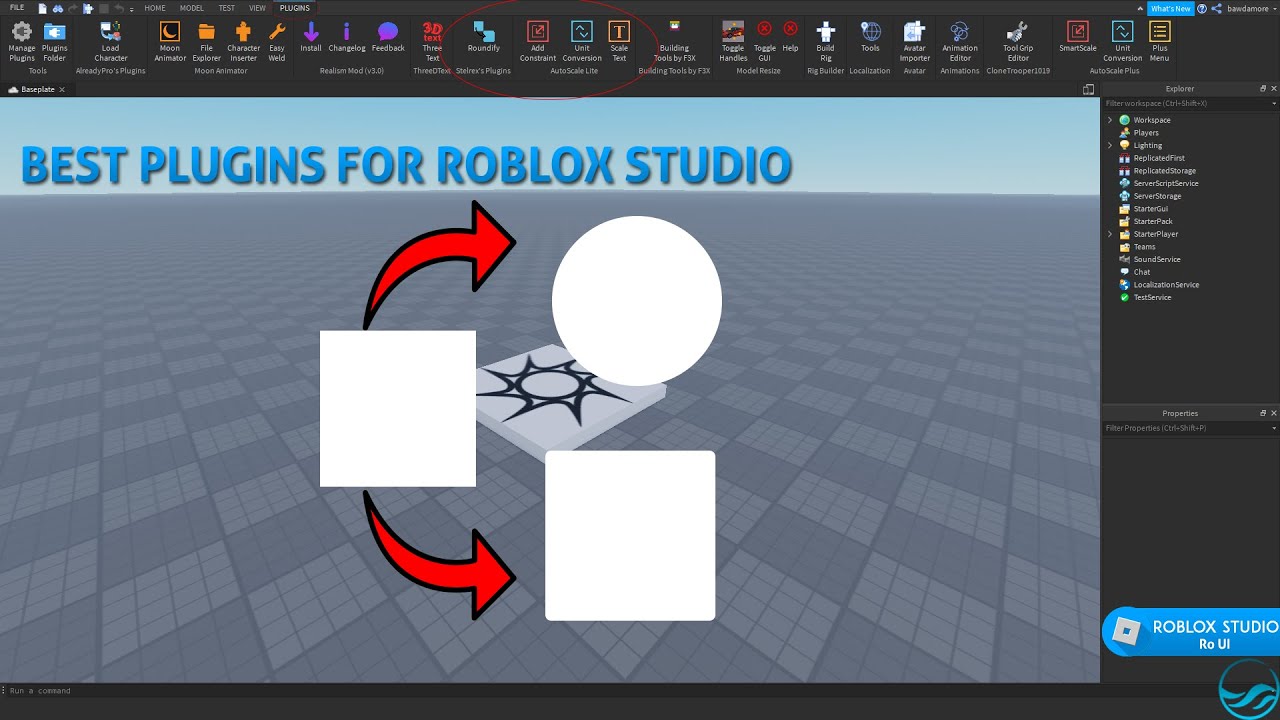
Task: Click the new file icon in quick access
Action: [x=42, y=8]
